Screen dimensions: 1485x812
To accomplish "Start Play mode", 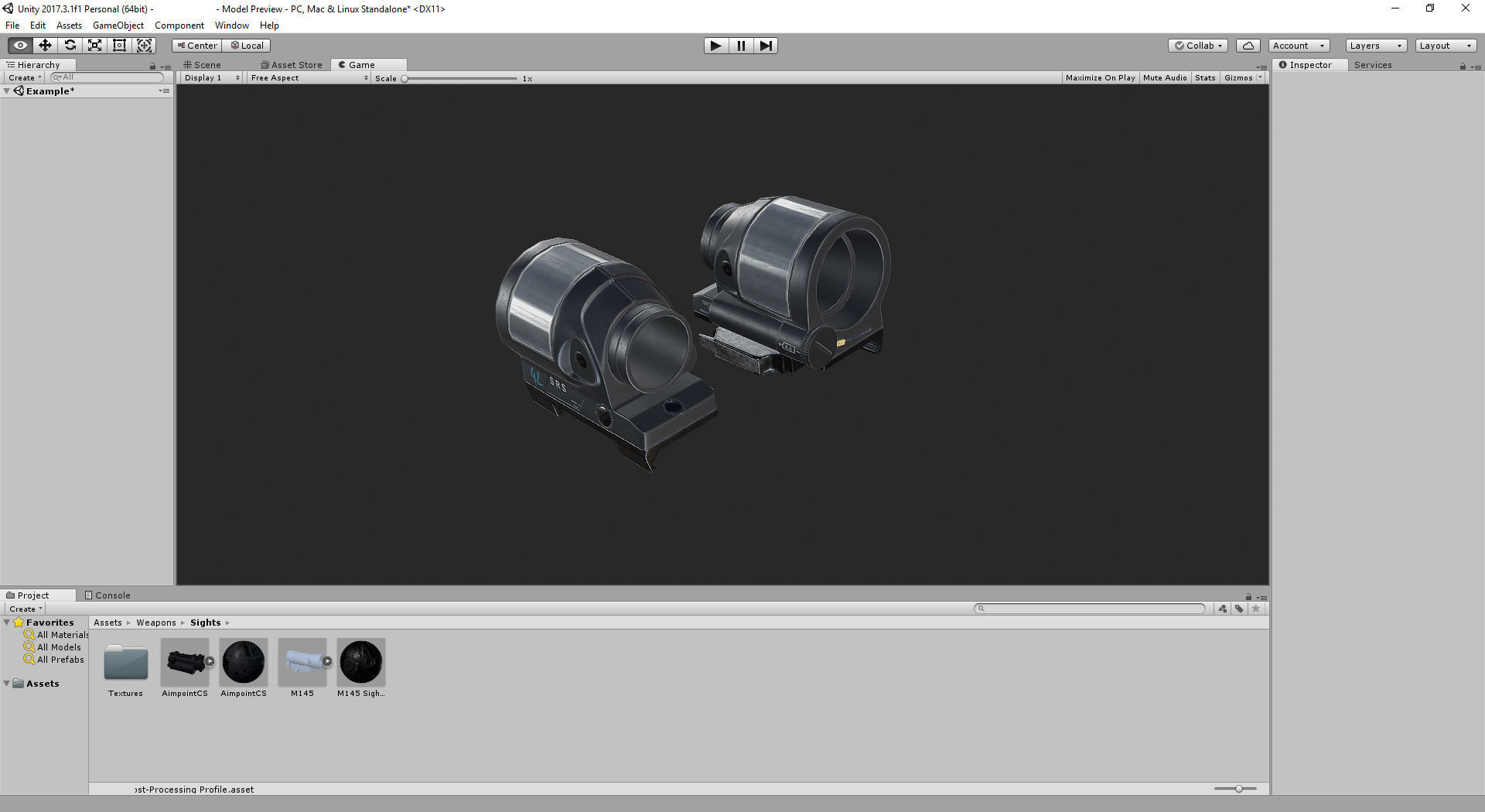I will coord(715,46).
